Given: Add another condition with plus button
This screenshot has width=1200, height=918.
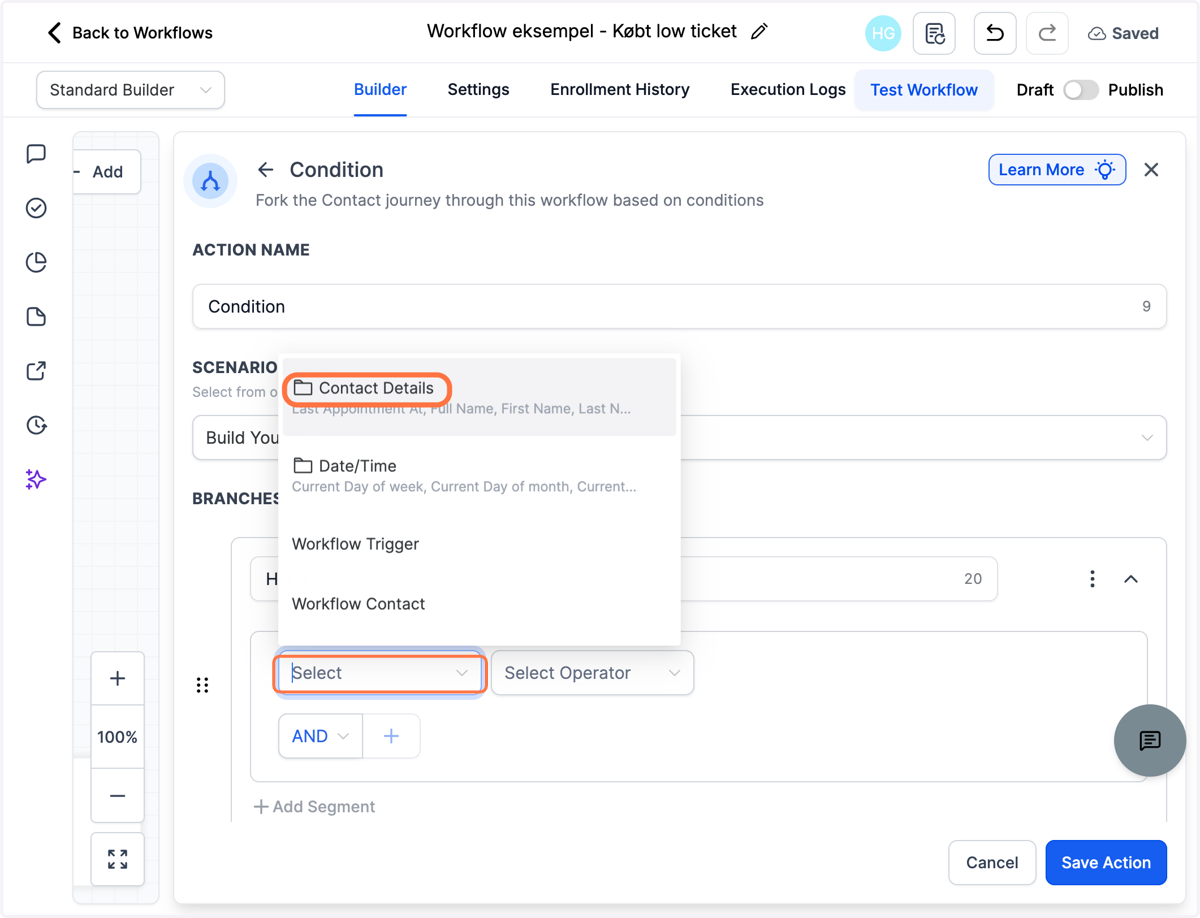Looking at the screenshot, I should 391,736.
